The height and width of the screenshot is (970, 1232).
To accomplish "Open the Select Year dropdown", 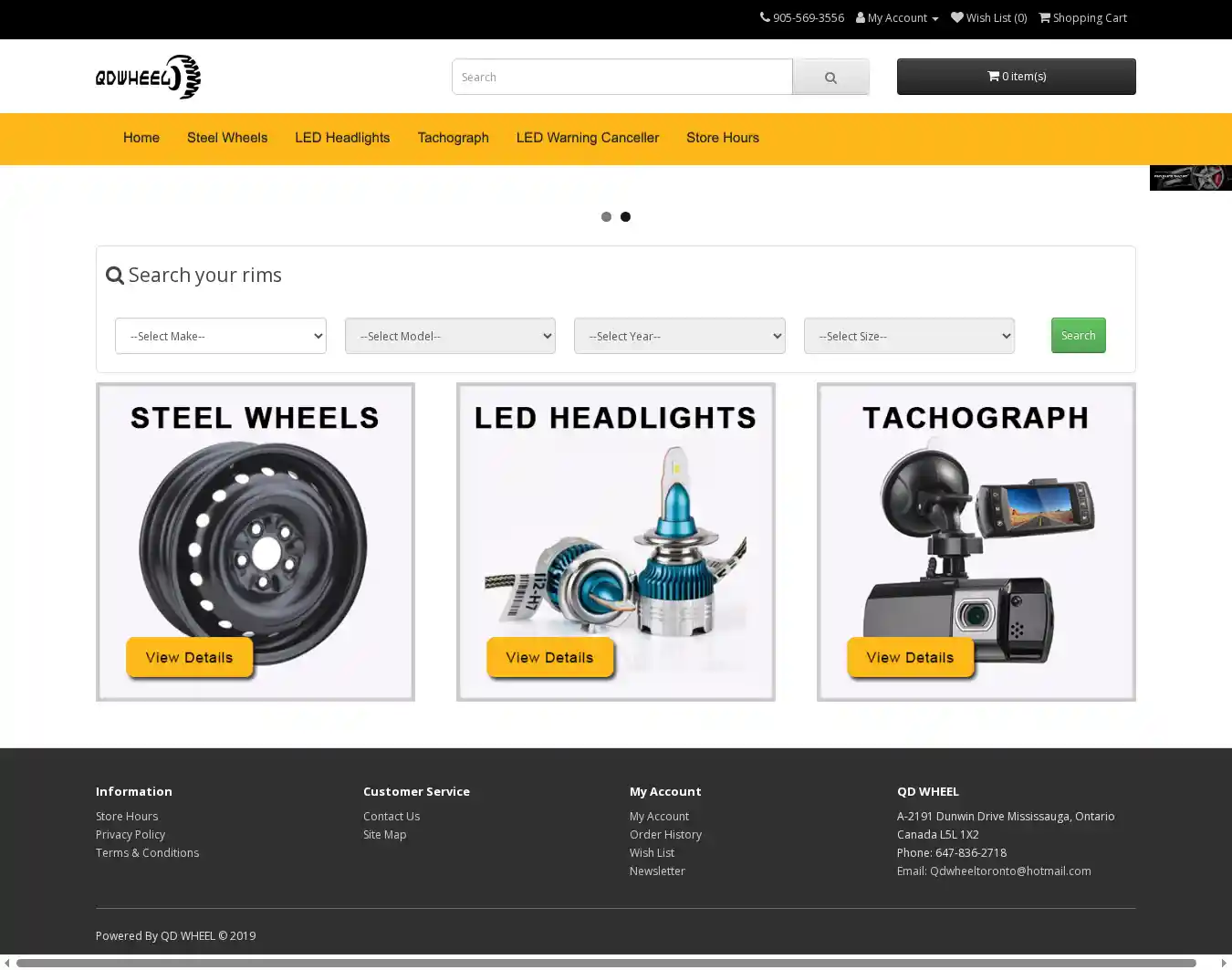I will pyautogui.click(x=679, y=336).
